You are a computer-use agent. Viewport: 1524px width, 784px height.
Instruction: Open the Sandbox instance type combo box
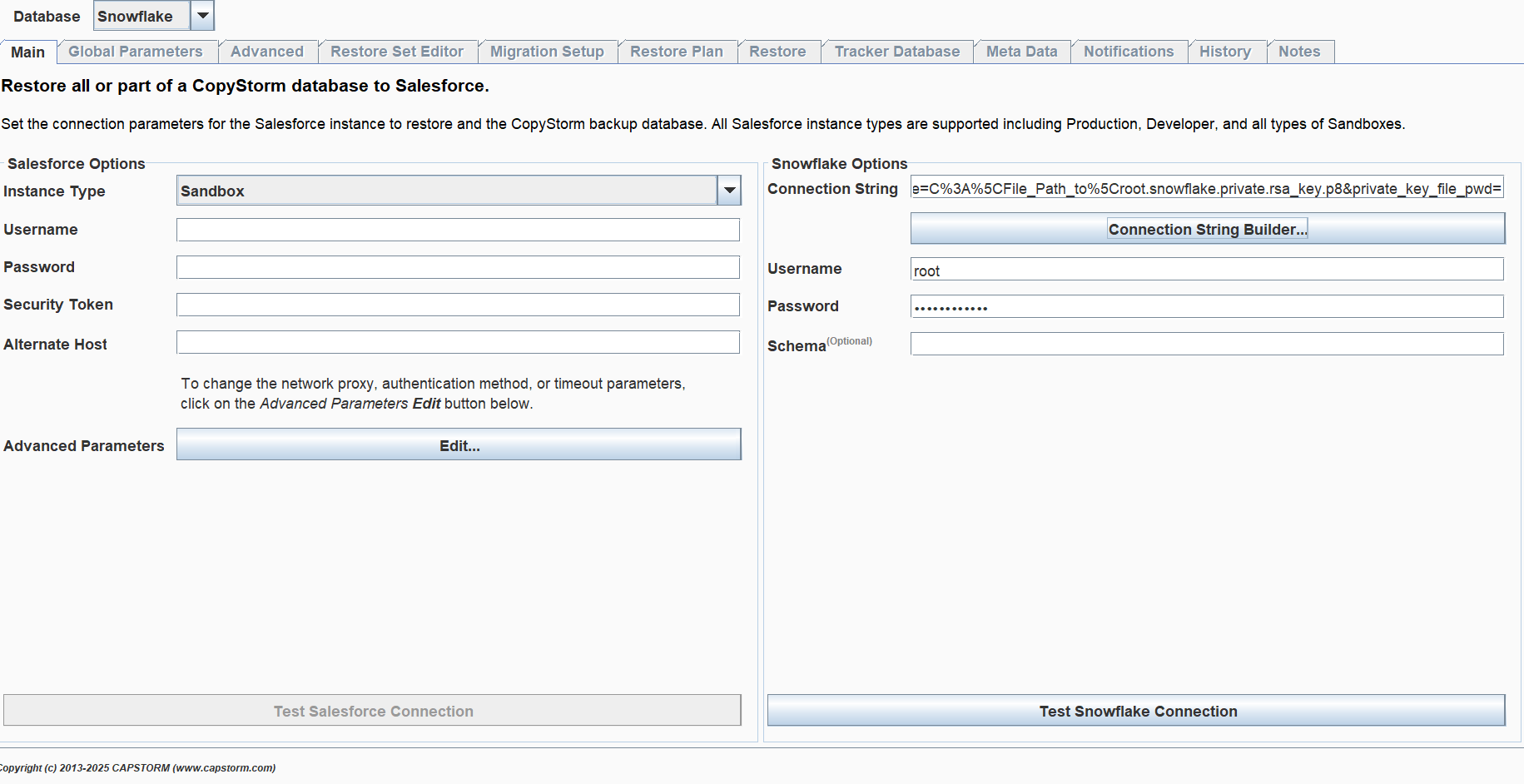click(459, 191)
